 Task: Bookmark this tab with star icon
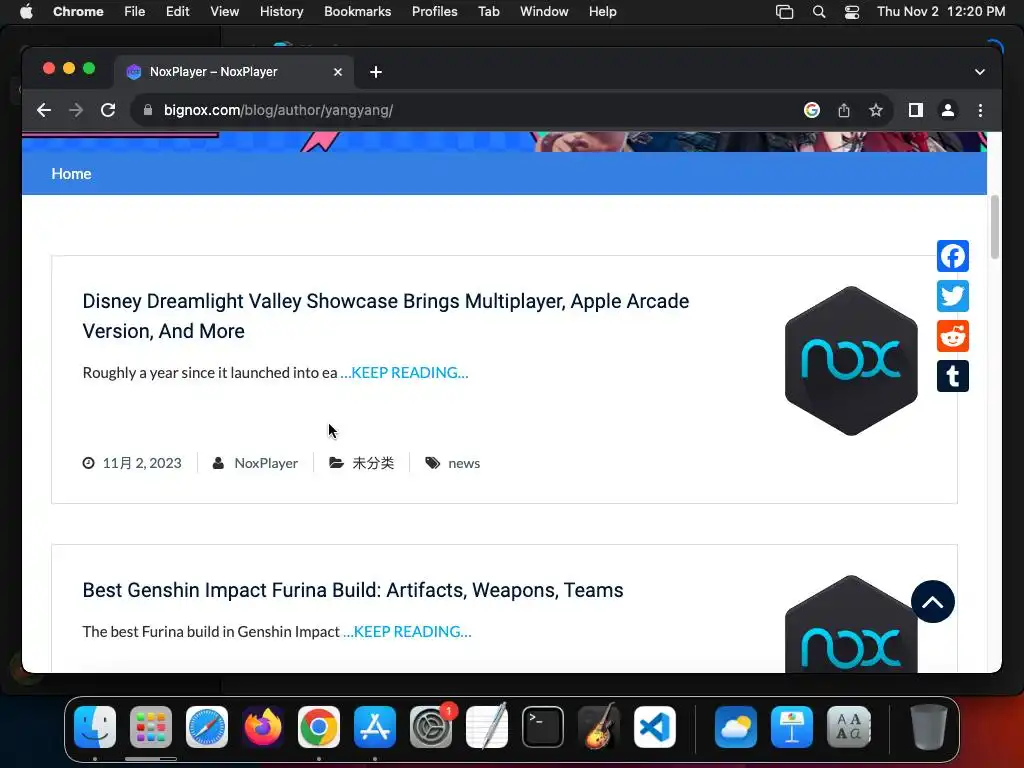(x=876, y=110)
